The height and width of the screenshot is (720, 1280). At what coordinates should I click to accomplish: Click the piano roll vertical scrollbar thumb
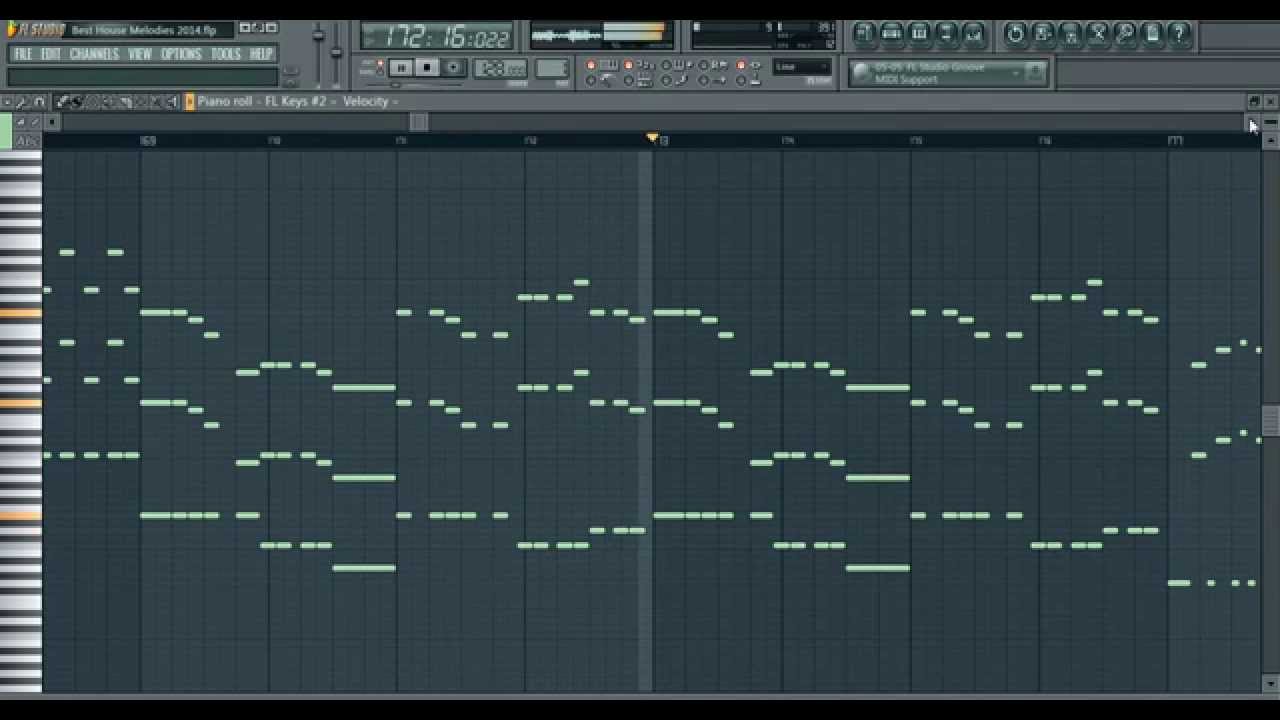(1270, 421)
